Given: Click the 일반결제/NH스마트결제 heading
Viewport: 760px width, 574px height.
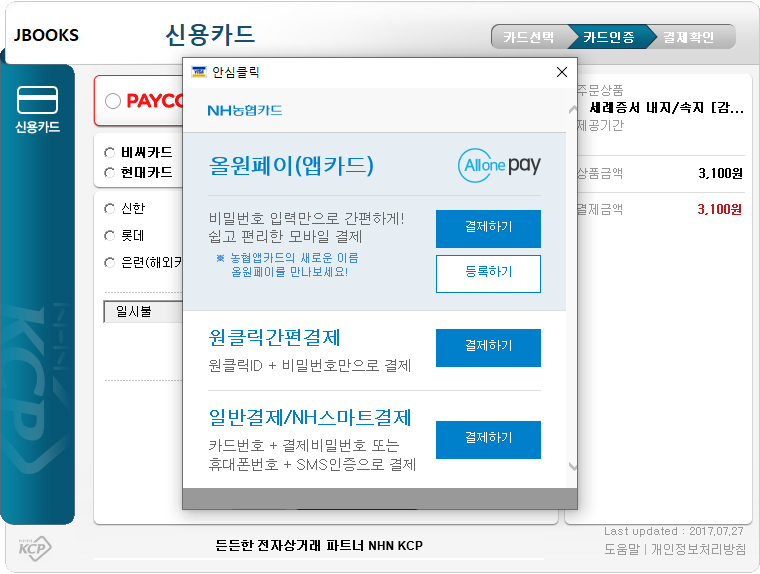Looking at the screenshot, I should coord(310,417).
